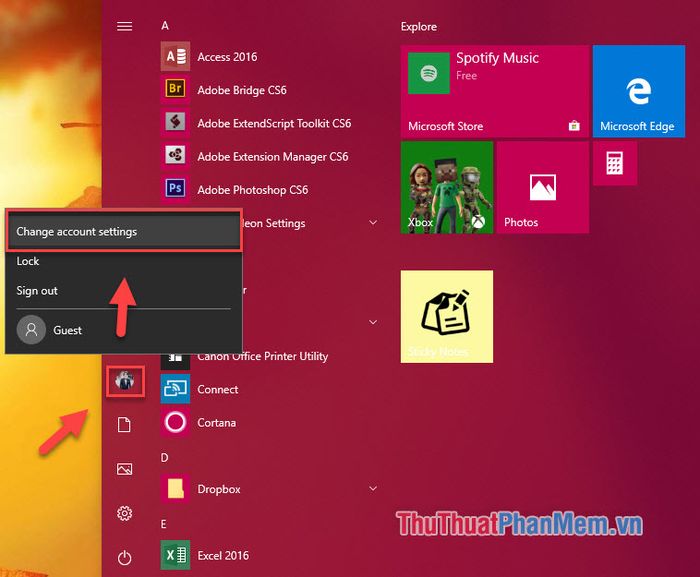The image size is (700, 577).
Task: Click the Explore tile group title
Action: [x=419, y=27]
